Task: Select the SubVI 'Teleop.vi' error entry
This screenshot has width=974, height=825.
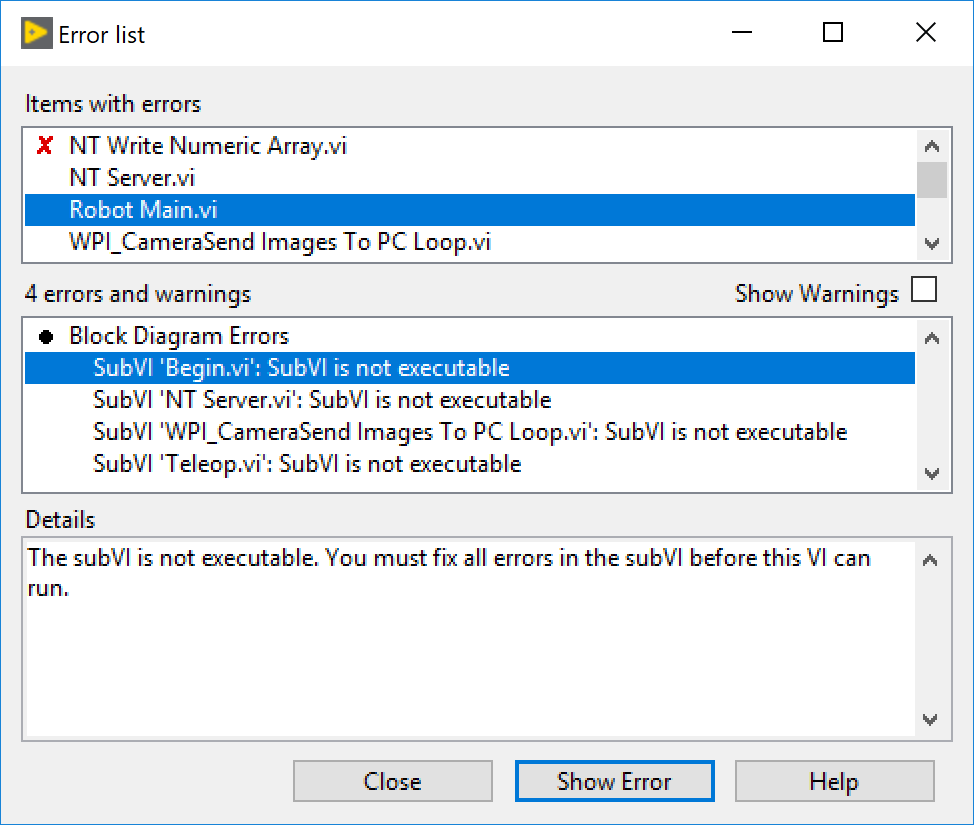Action: click(470, 464)
